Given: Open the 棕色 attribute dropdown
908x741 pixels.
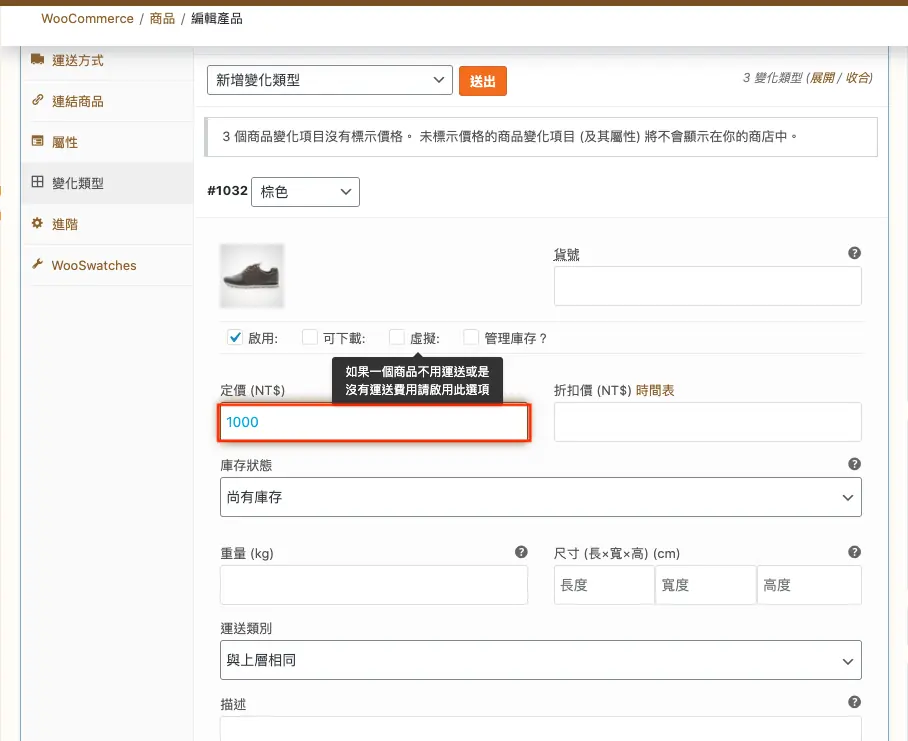Looking at the screenshot, I should tap(305, 192).
